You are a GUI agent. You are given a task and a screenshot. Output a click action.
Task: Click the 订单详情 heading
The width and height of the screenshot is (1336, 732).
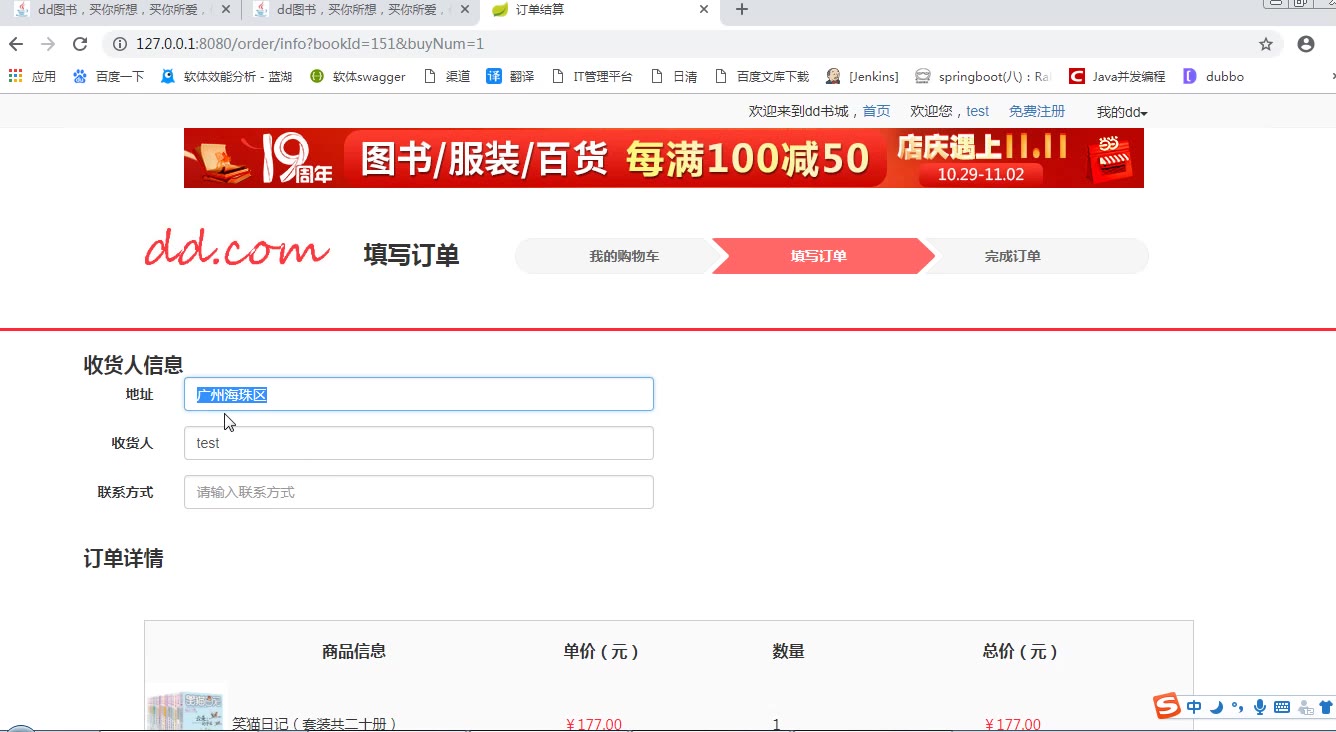coord(123,559)
